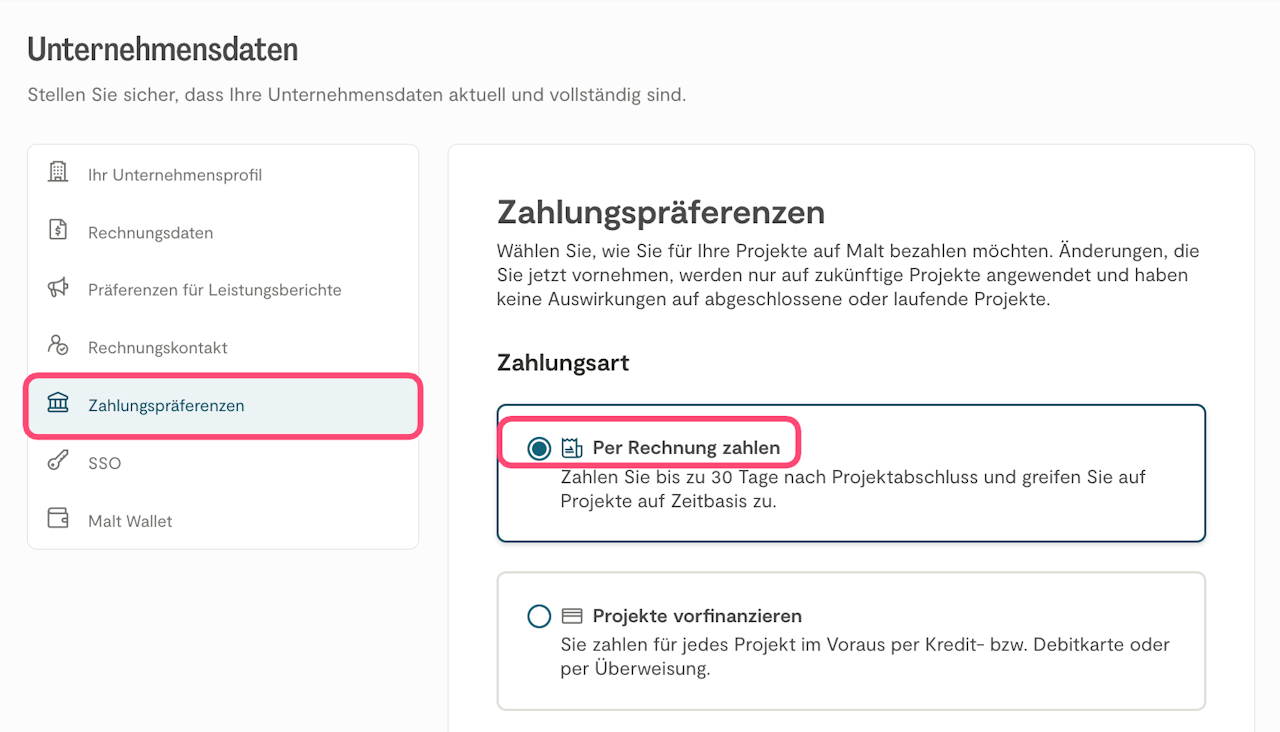The width and height of the screenshot is (1280, 732).
Task: Open Präferenzen für Leistungsberichte
Action: 215,290
